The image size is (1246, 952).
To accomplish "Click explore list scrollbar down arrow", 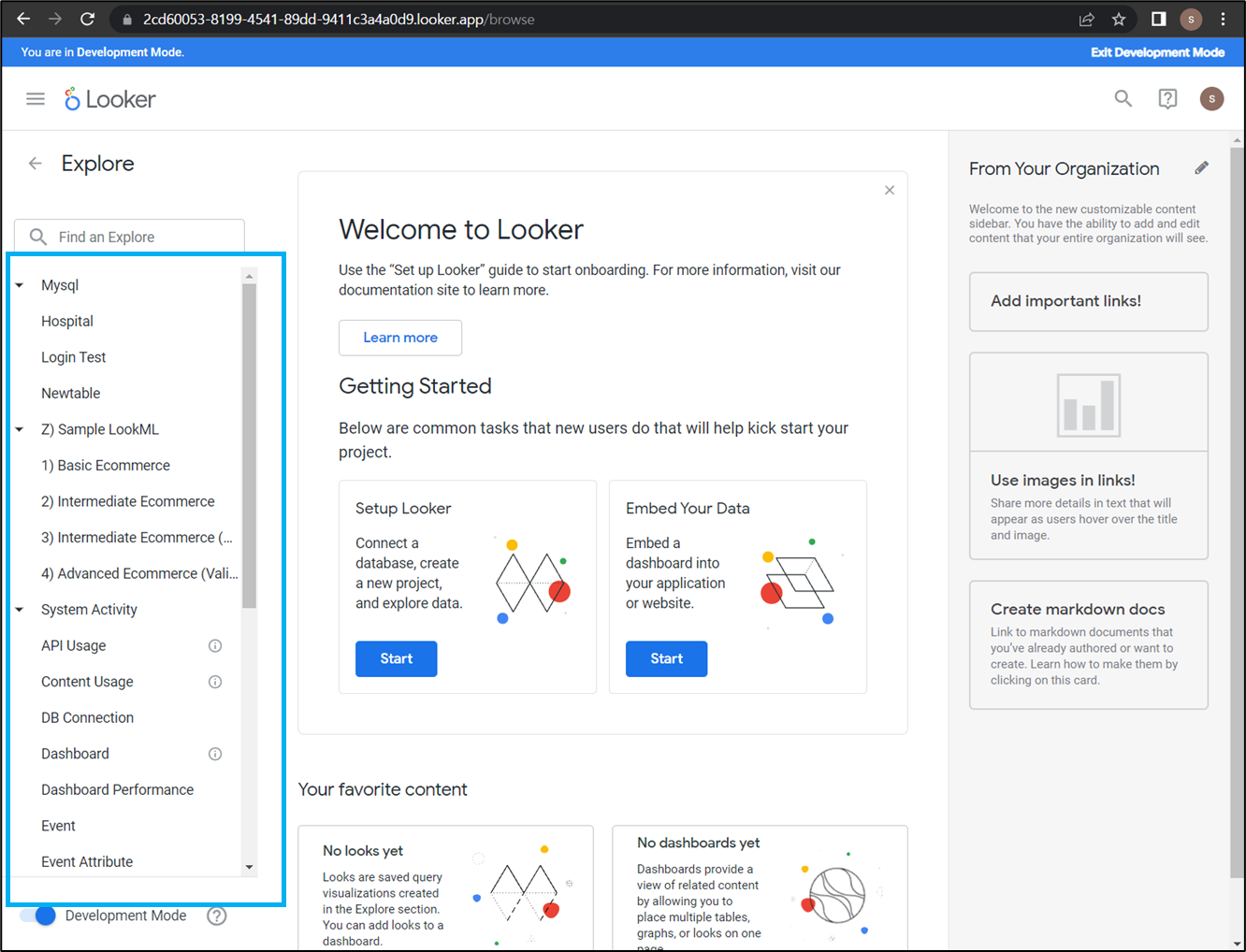I will pyautogui.click(x=249, y=867).
